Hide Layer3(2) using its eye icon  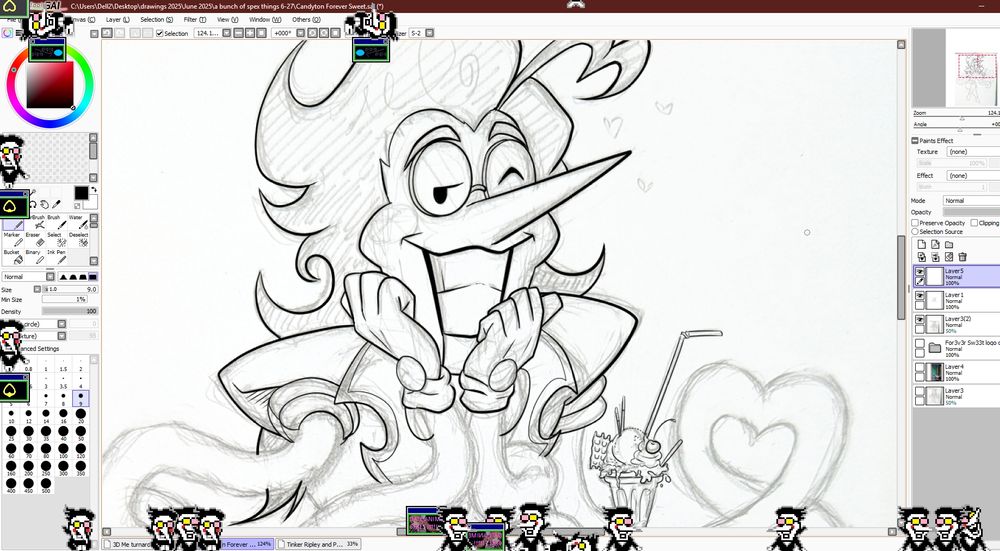point(920,320)
